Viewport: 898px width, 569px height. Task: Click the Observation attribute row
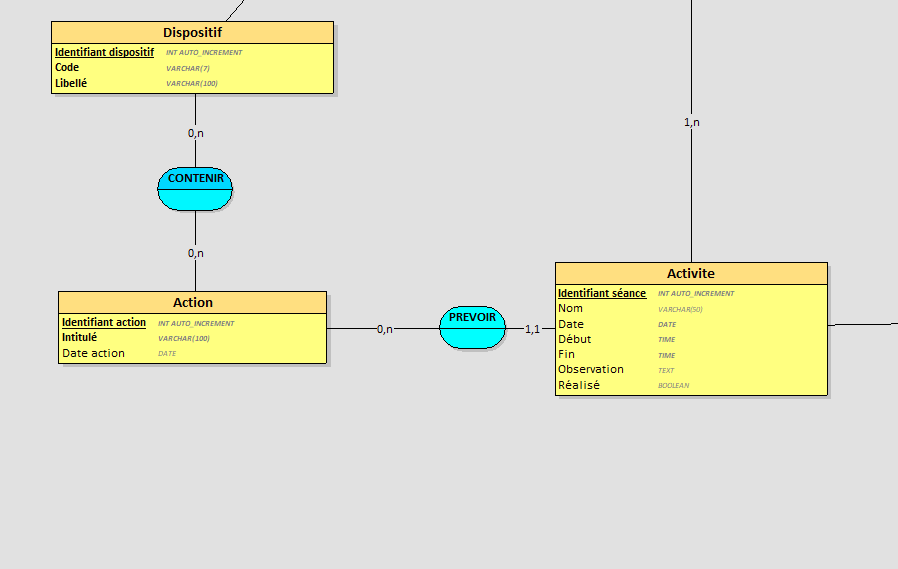coord(590,369)
